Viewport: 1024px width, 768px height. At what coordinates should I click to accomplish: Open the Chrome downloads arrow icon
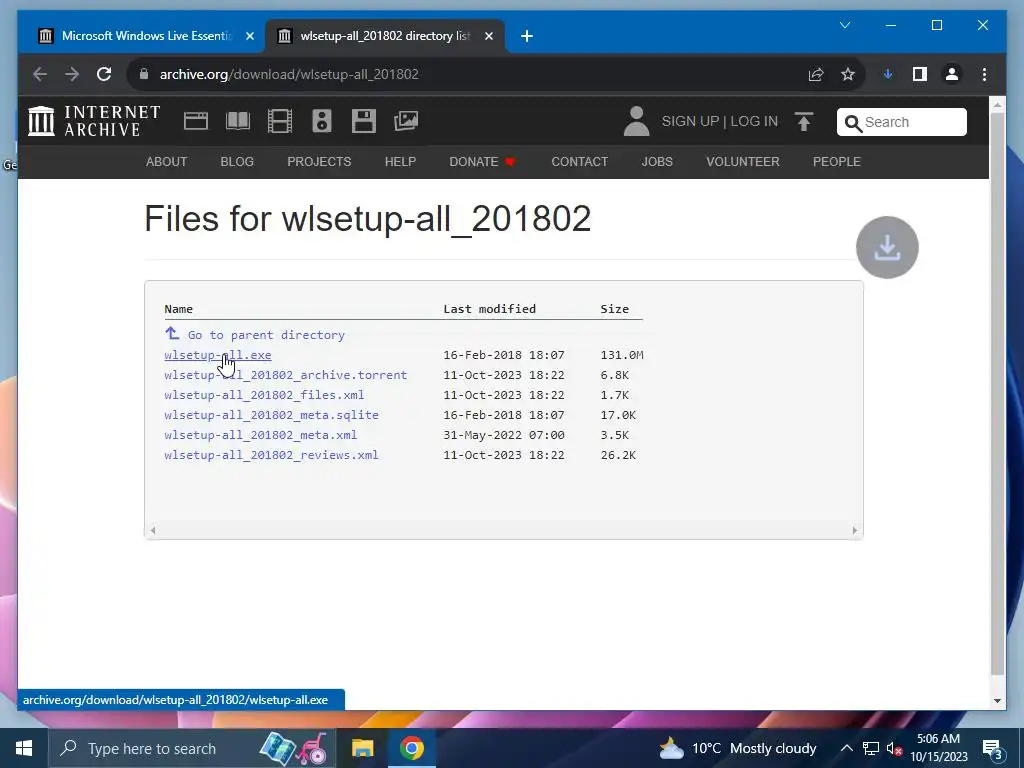(888, 74)
